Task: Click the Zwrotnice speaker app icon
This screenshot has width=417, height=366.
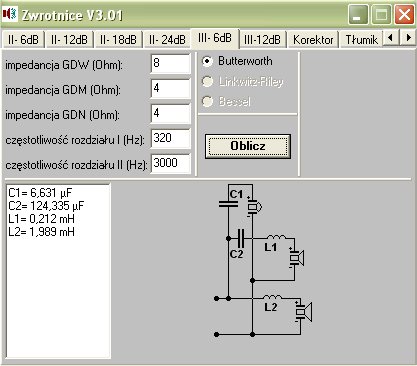Action: coord(10,14)
